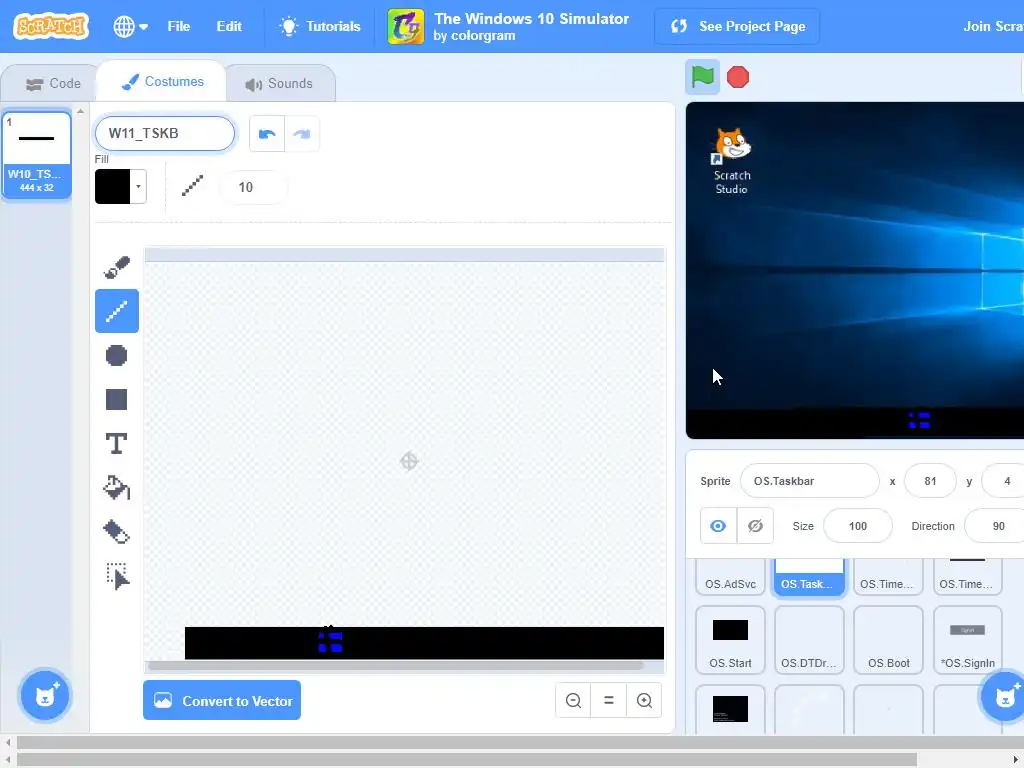Click the sprite x position field

click(930, 481)
